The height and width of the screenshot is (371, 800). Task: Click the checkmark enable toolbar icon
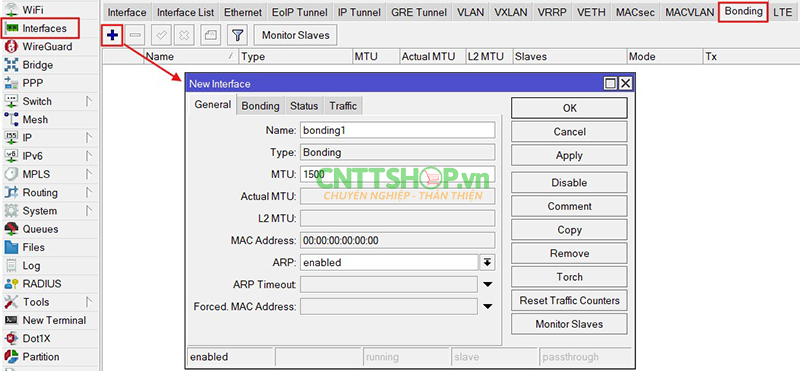click(162, 35)
